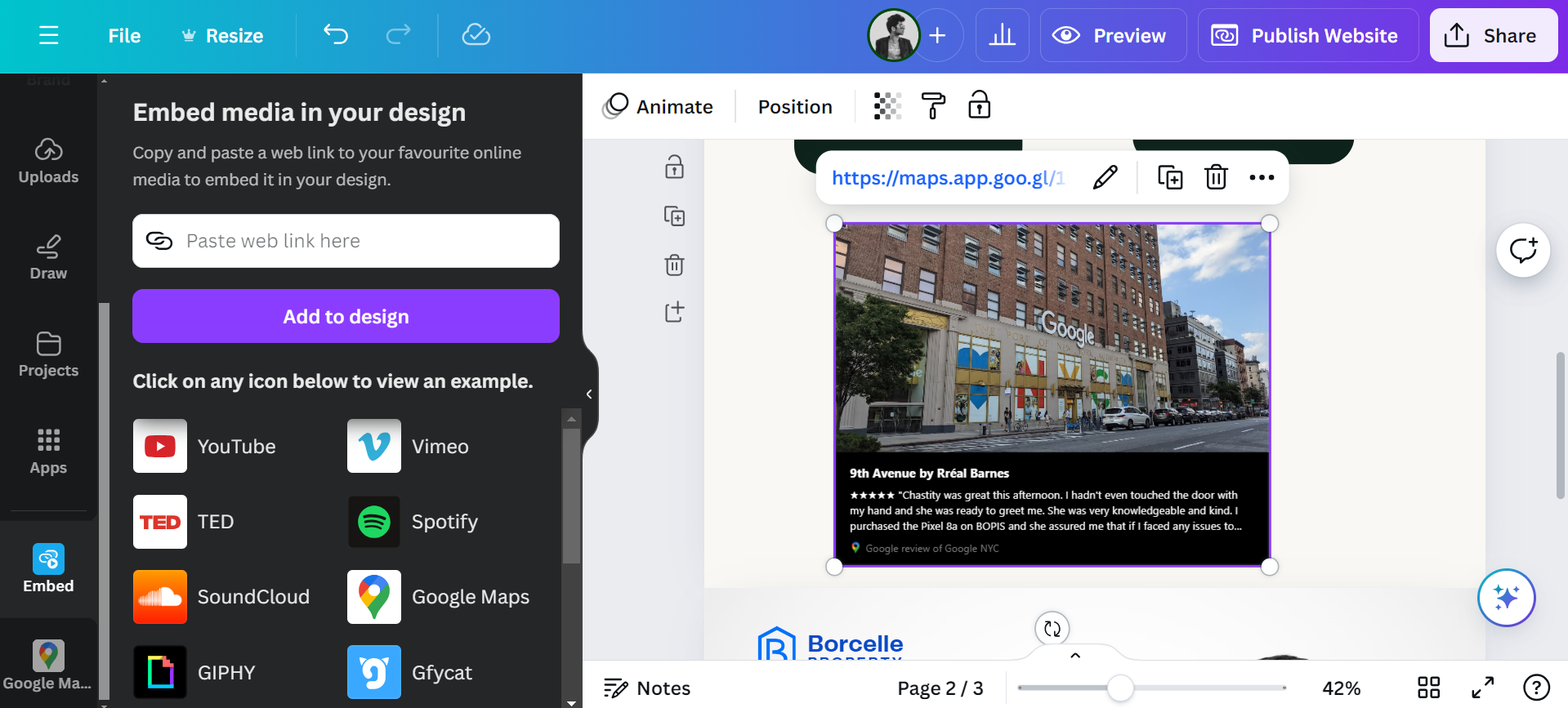Open the Google Maps sidebar app
This screenshot has height=708, width=1568.
click(x=48, y=666)
